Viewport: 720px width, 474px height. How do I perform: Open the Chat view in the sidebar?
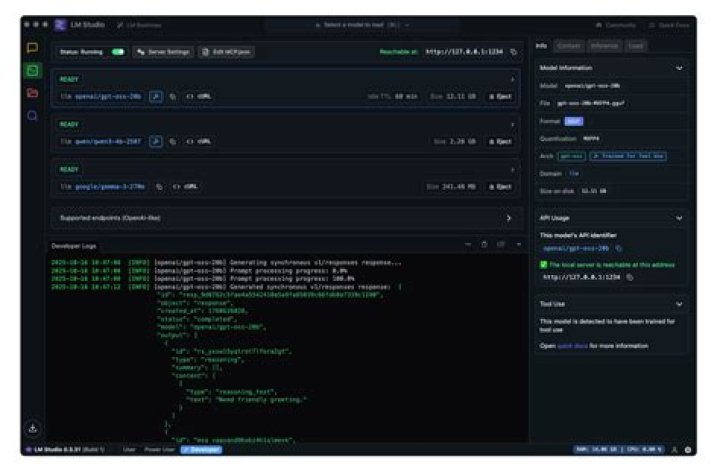click(32, 48)
